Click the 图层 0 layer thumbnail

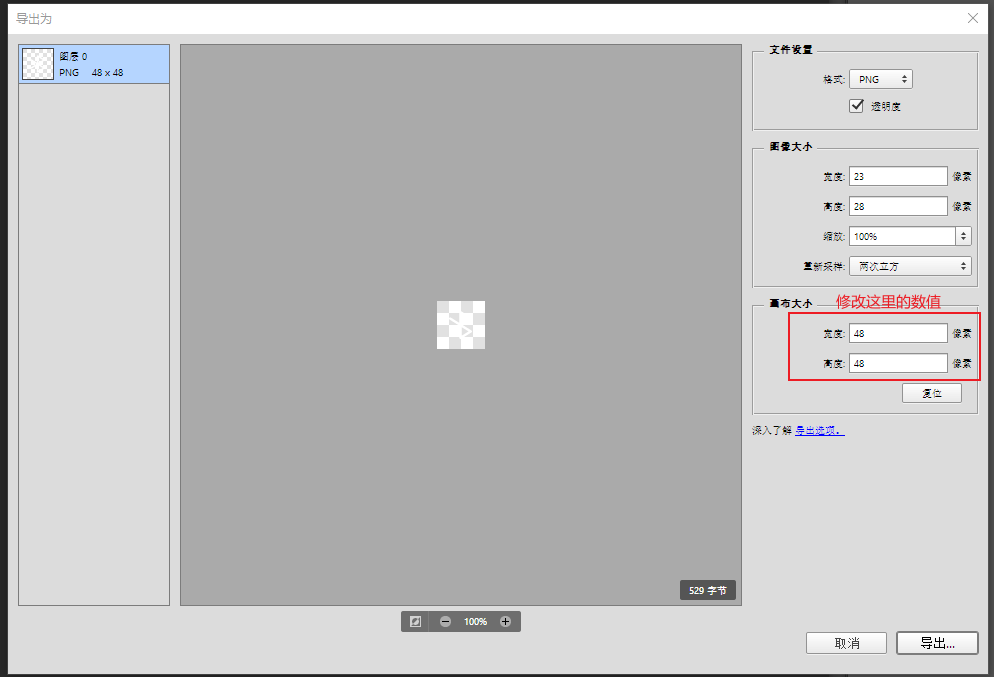(38, 64)
